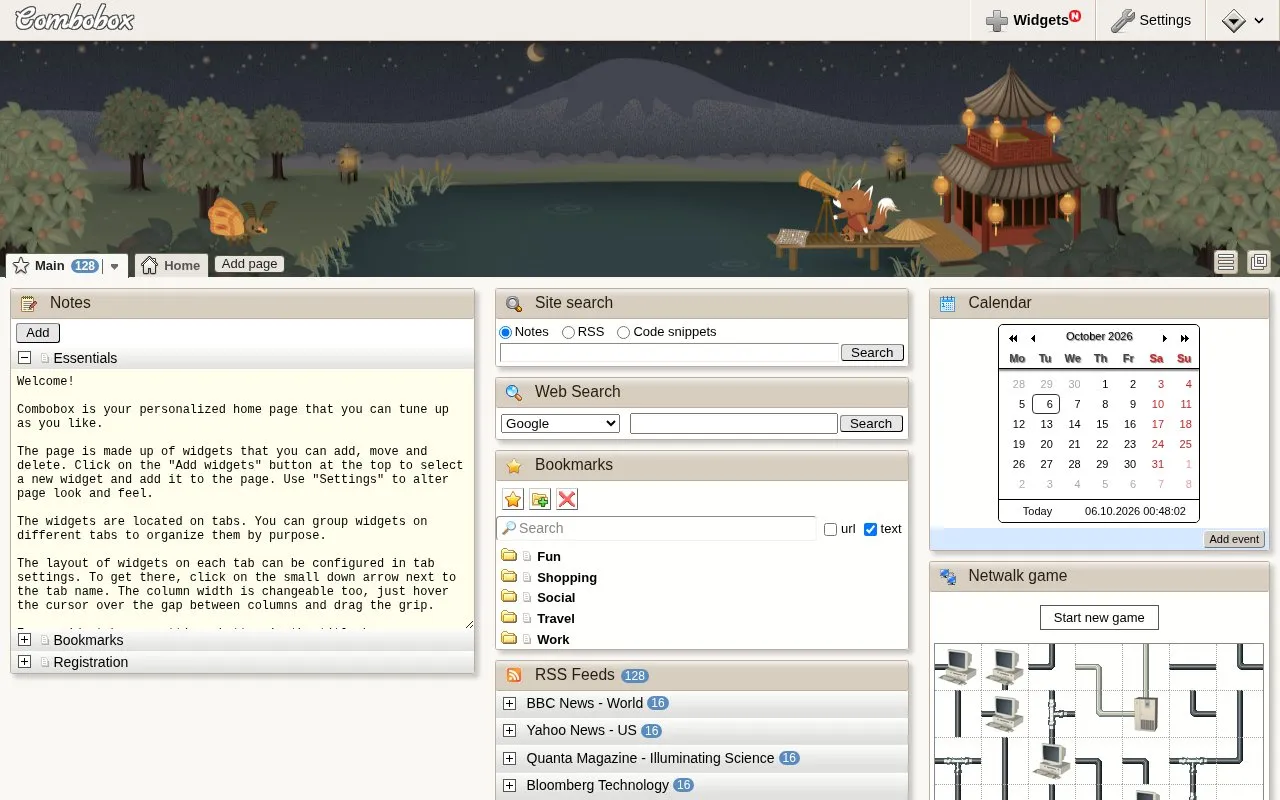Open the Widgets add panel
Viewport: 1280px width, 800px height.
(1032, 20)
